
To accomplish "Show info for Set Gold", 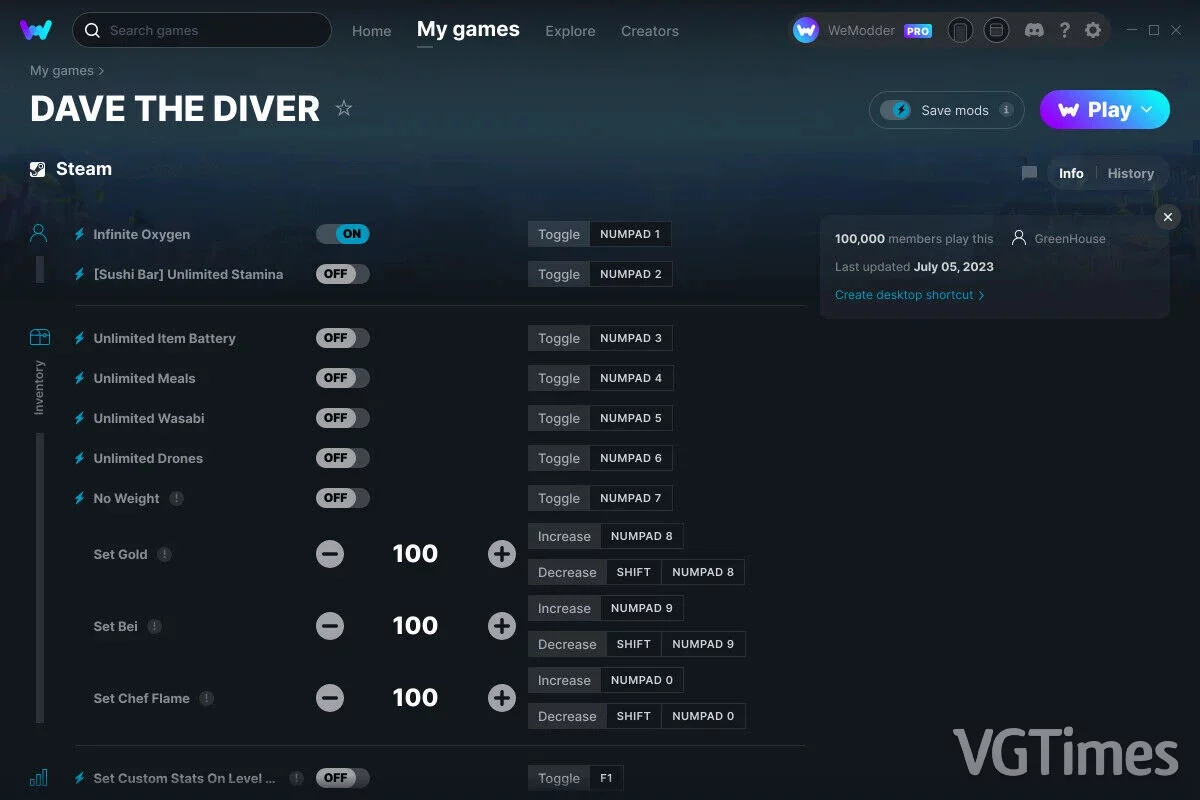I will pyautogui.click(x=165, y=554).
